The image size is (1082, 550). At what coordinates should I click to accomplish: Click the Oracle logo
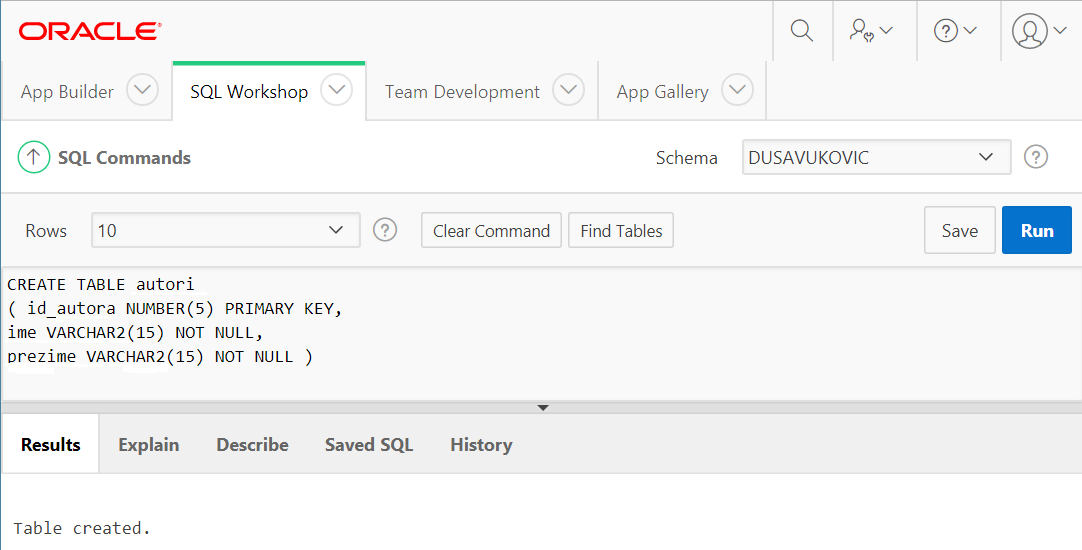(x=90, y=31)
